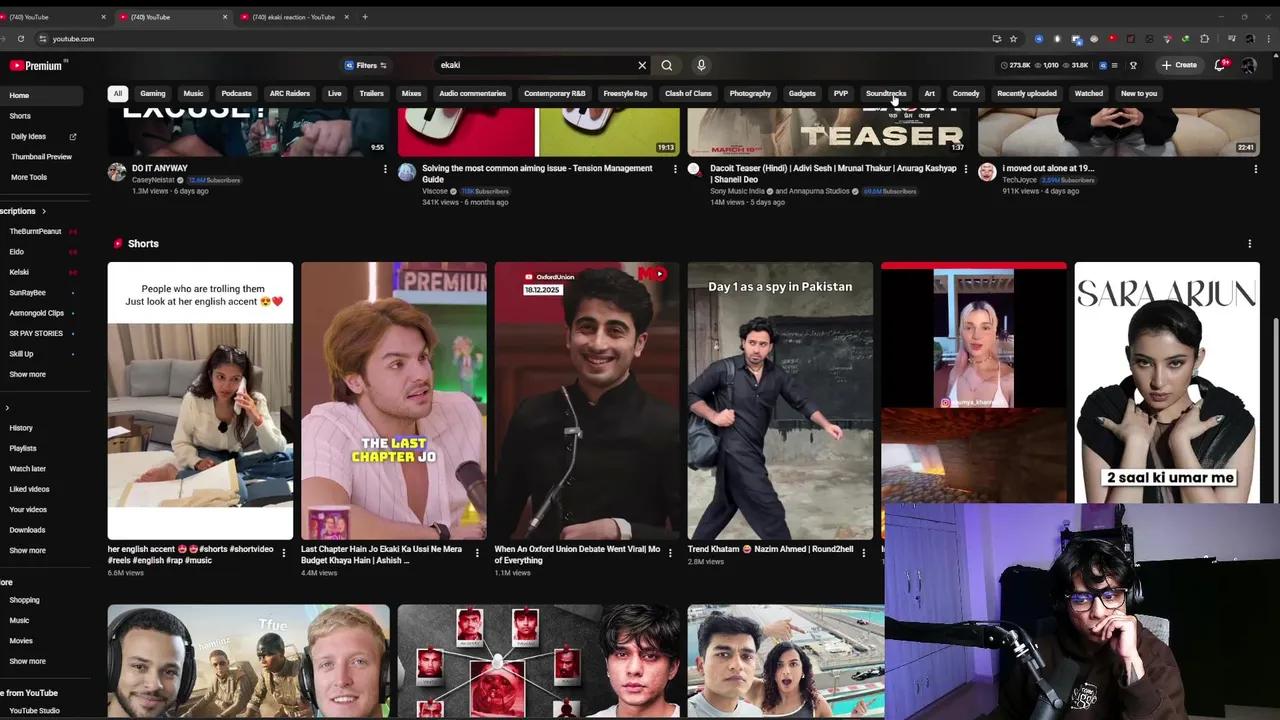1280x720 pixels.
Task: Enable the Watched filter chip
Action: [1089, 93]
